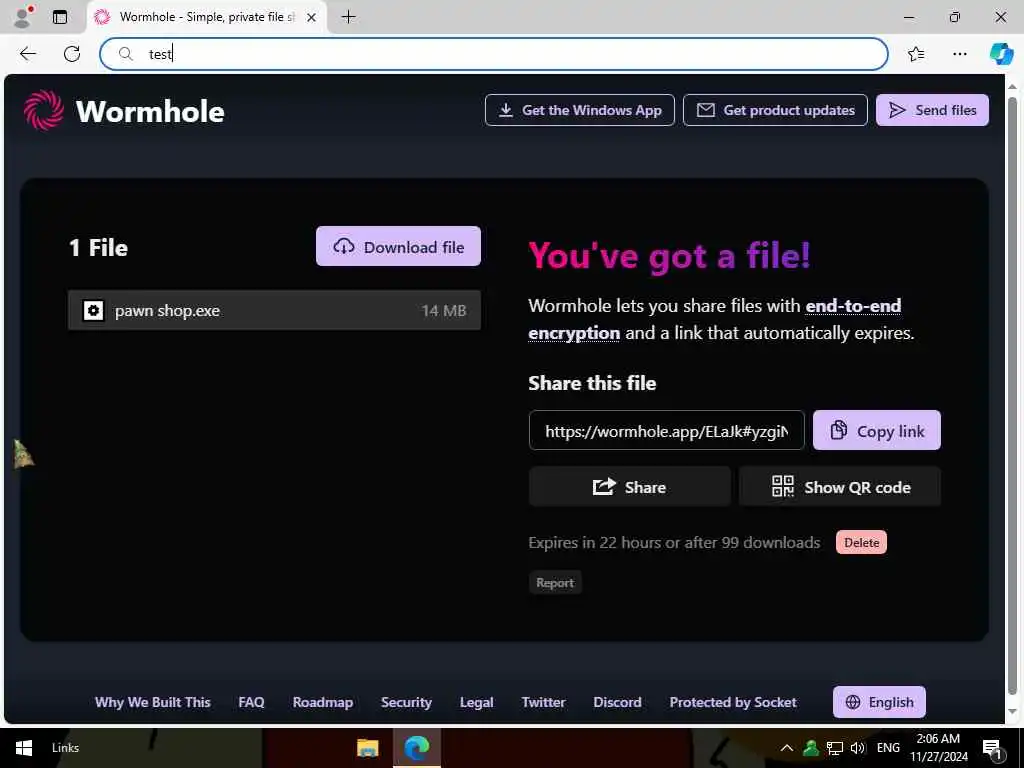Click the browser back arrow
The width and height of the screenshot is (1024, 768).
coord(27,54)
